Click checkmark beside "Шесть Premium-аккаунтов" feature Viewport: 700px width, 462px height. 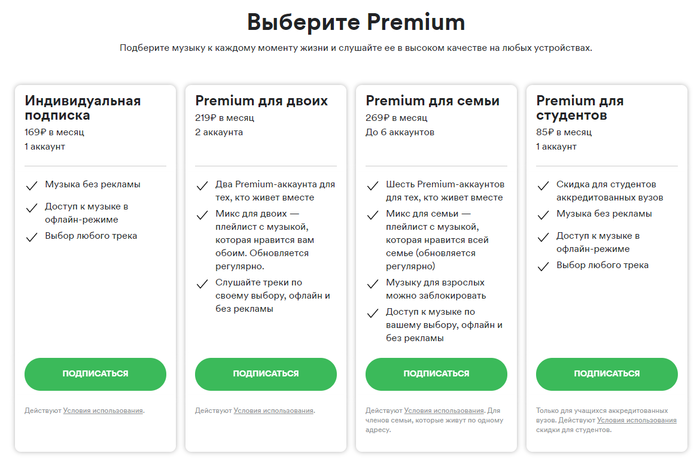coord(372,185)
